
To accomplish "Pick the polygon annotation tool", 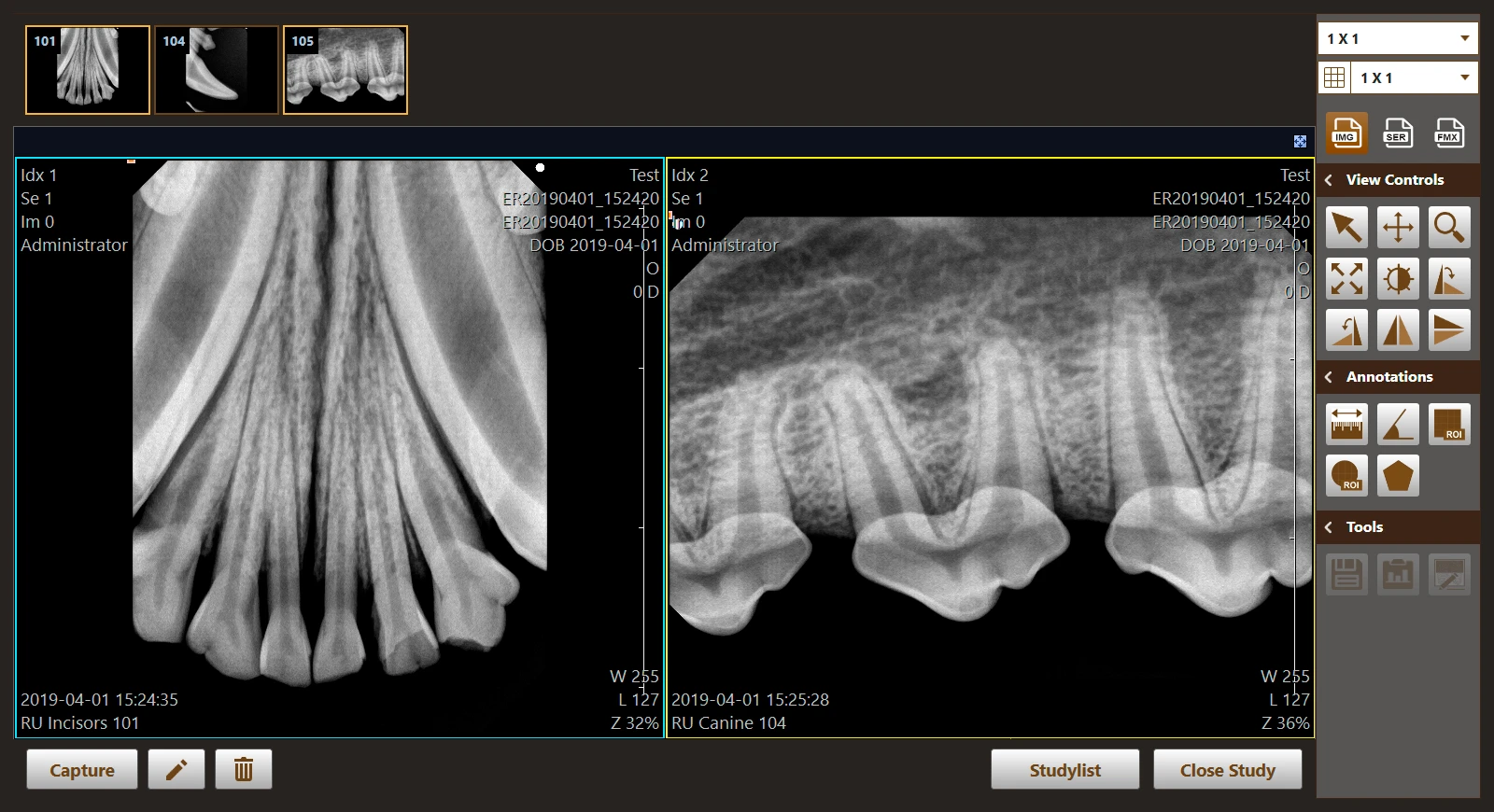I will 1398,476.
